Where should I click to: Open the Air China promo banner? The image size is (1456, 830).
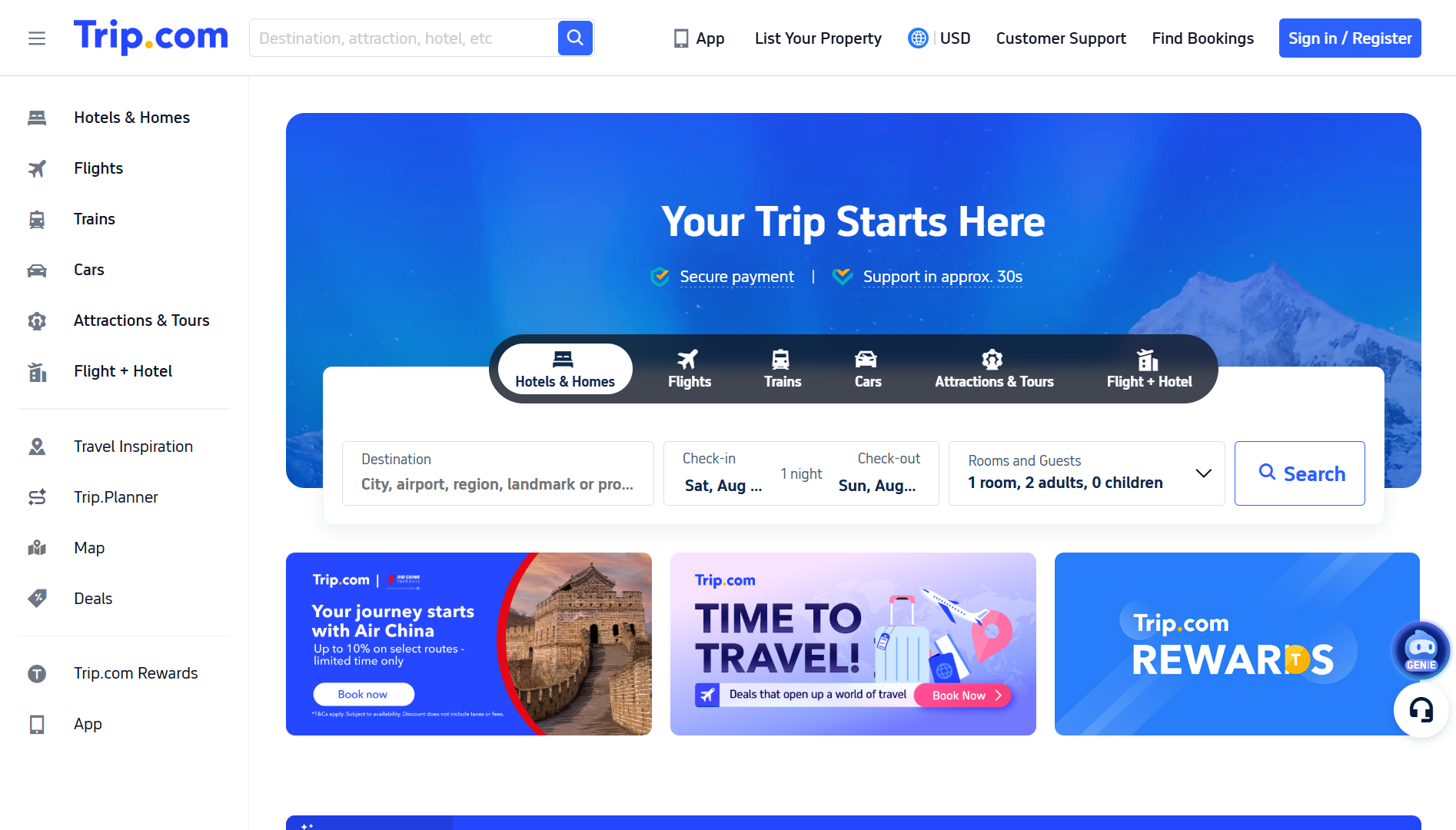(x=468, y=644)
